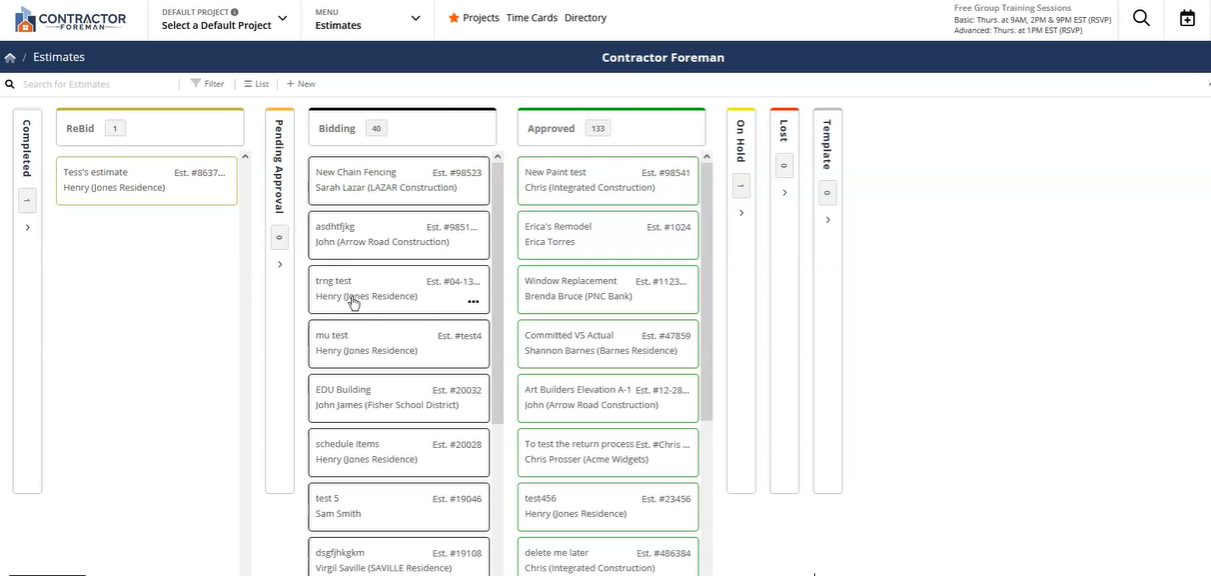1211x576 pixels.
Task: Click the home icon in the breadcrumb
Action: [9, 57]
